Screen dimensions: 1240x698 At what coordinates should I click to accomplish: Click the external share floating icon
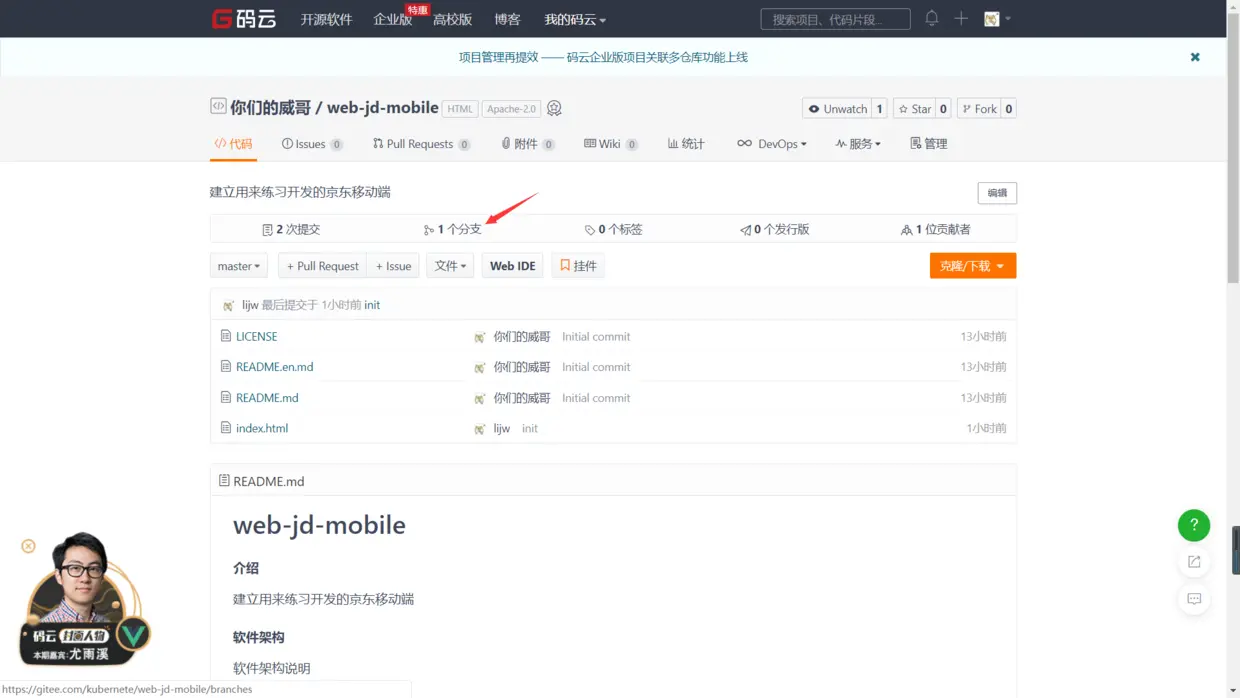(1194, 562)
